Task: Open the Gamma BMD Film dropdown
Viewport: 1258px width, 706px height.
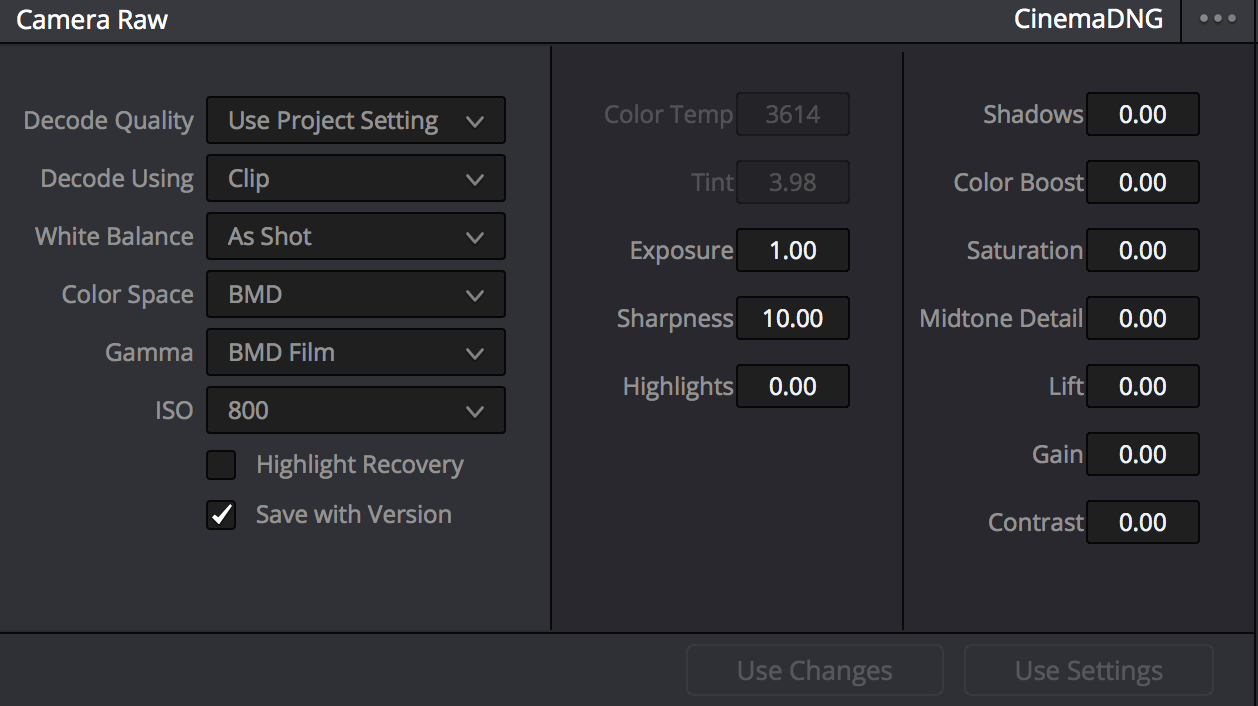Action: tap(355, 353)
